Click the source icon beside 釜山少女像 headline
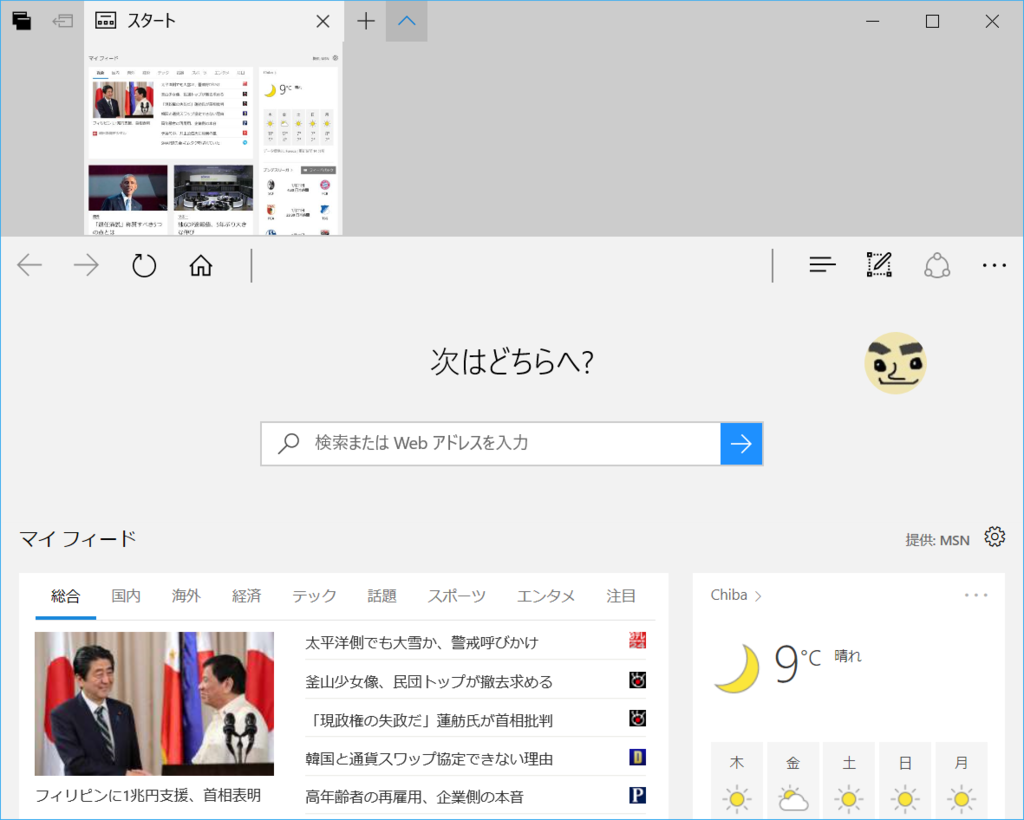The height and width of the screenshot is (820, 1024). point(637,680)
